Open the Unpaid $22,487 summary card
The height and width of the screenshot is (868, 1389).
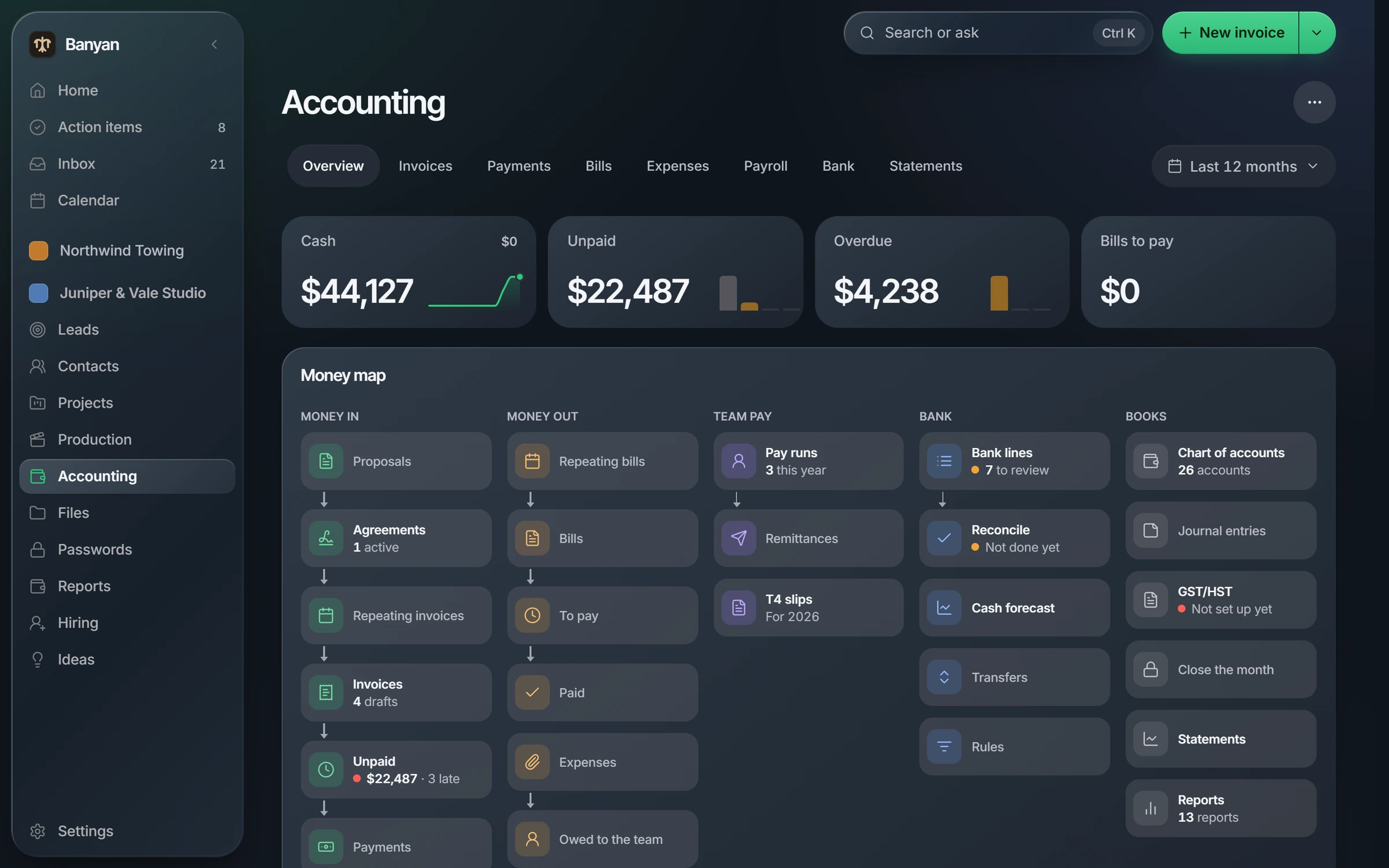point(675,272)
